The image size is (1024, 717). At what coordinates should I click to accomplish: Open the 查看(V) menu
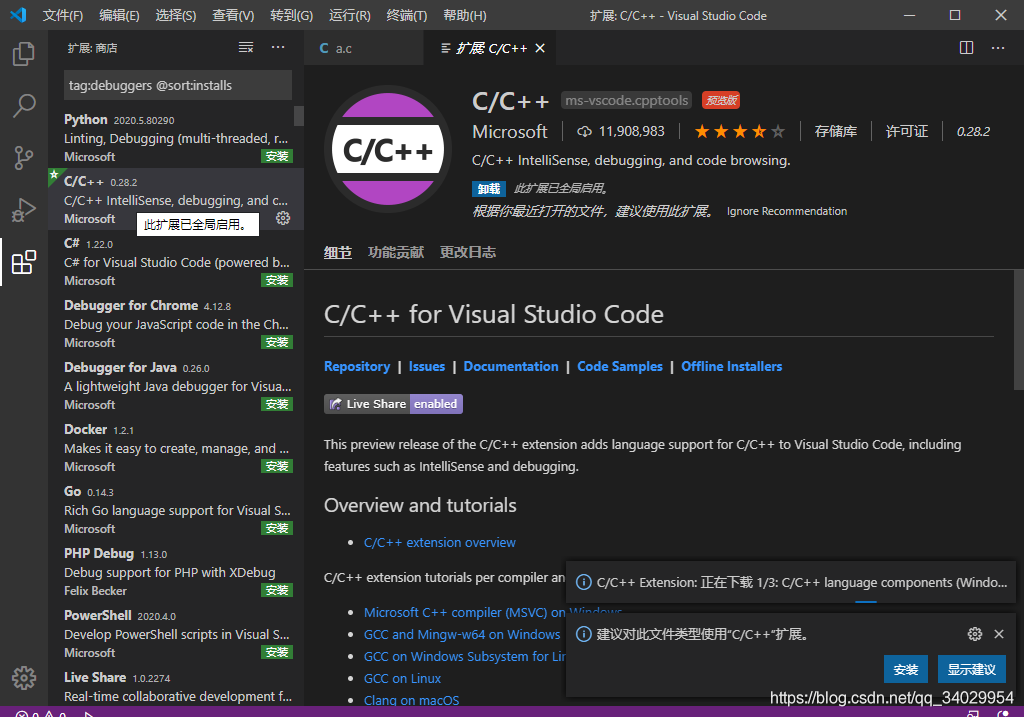(x=233, y=16)
